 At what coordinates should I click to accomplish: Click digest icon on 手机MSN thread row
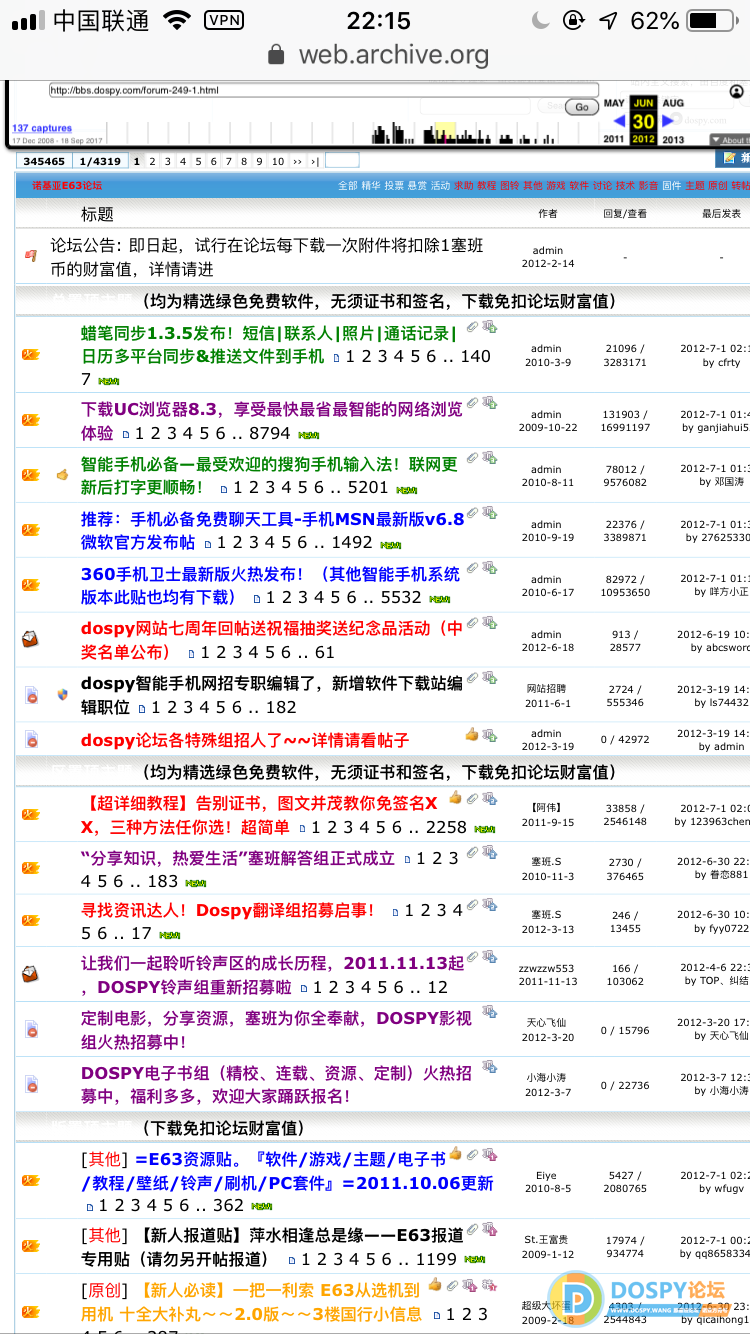489,511
